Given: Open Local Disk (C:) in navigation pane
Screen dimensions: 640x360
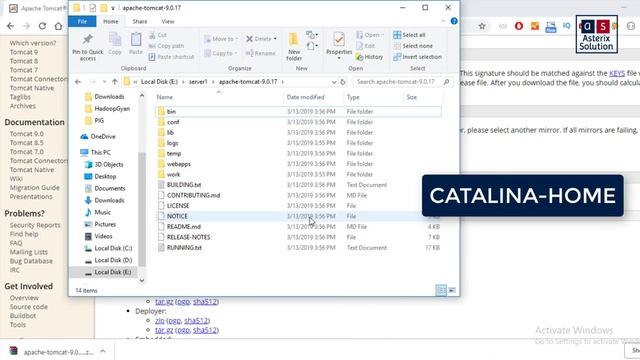Looking at the screenshot, I should (108, 249).
